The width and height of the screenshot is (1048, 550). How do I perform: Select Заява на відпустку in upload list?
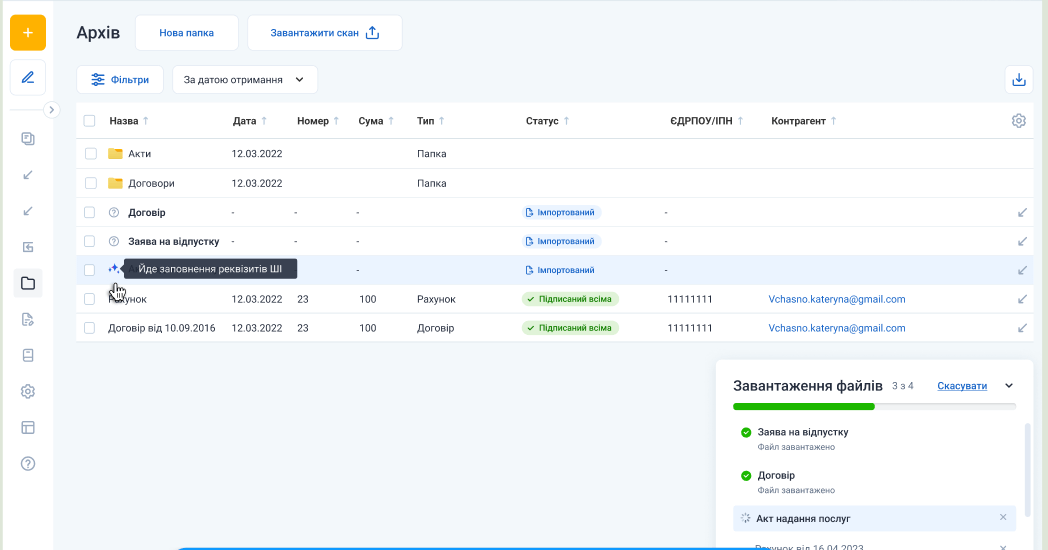(803, 432)
